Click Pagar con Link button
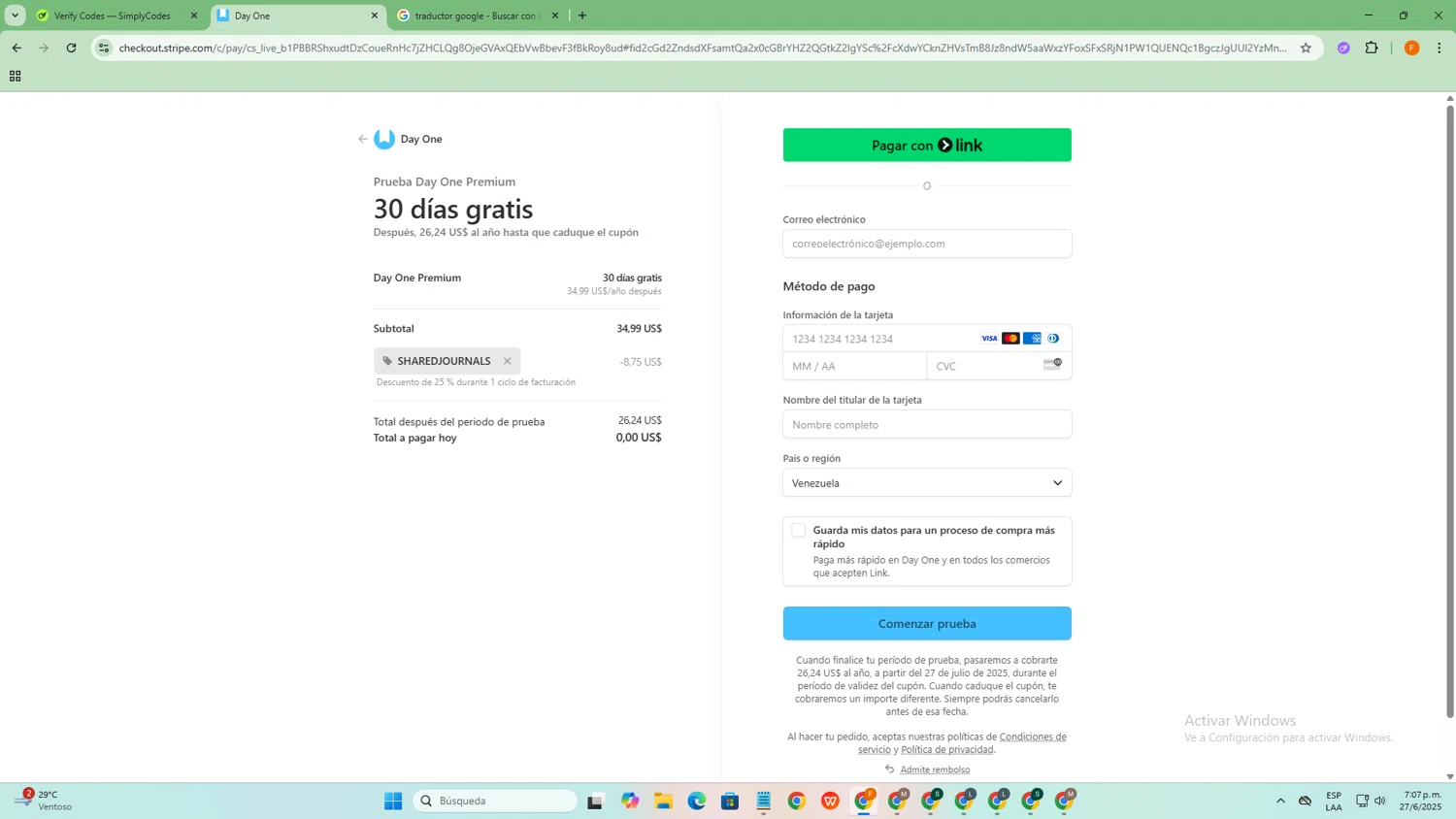This screenshot has height=819, width=1456. tap(927, 145)
